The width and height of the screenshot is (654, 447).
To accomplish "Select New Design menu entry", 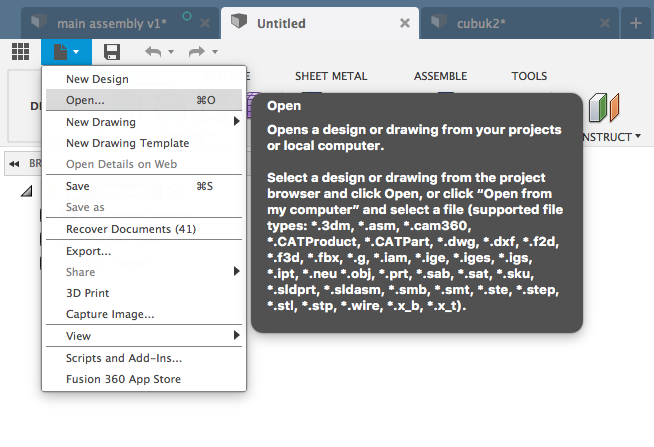I will click(96, 79).
